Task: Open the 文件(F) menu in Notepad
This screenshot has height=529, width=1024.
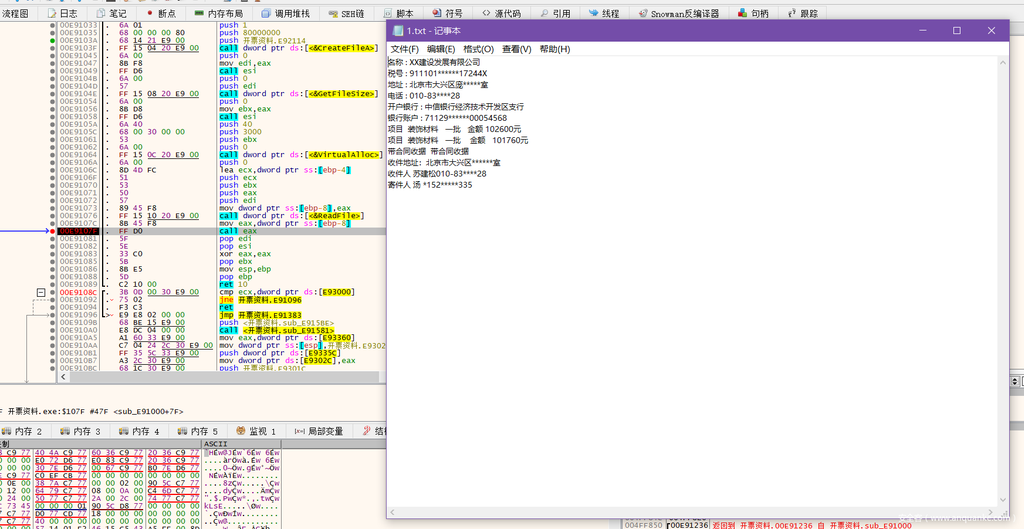Action: [x=405, y=49]
